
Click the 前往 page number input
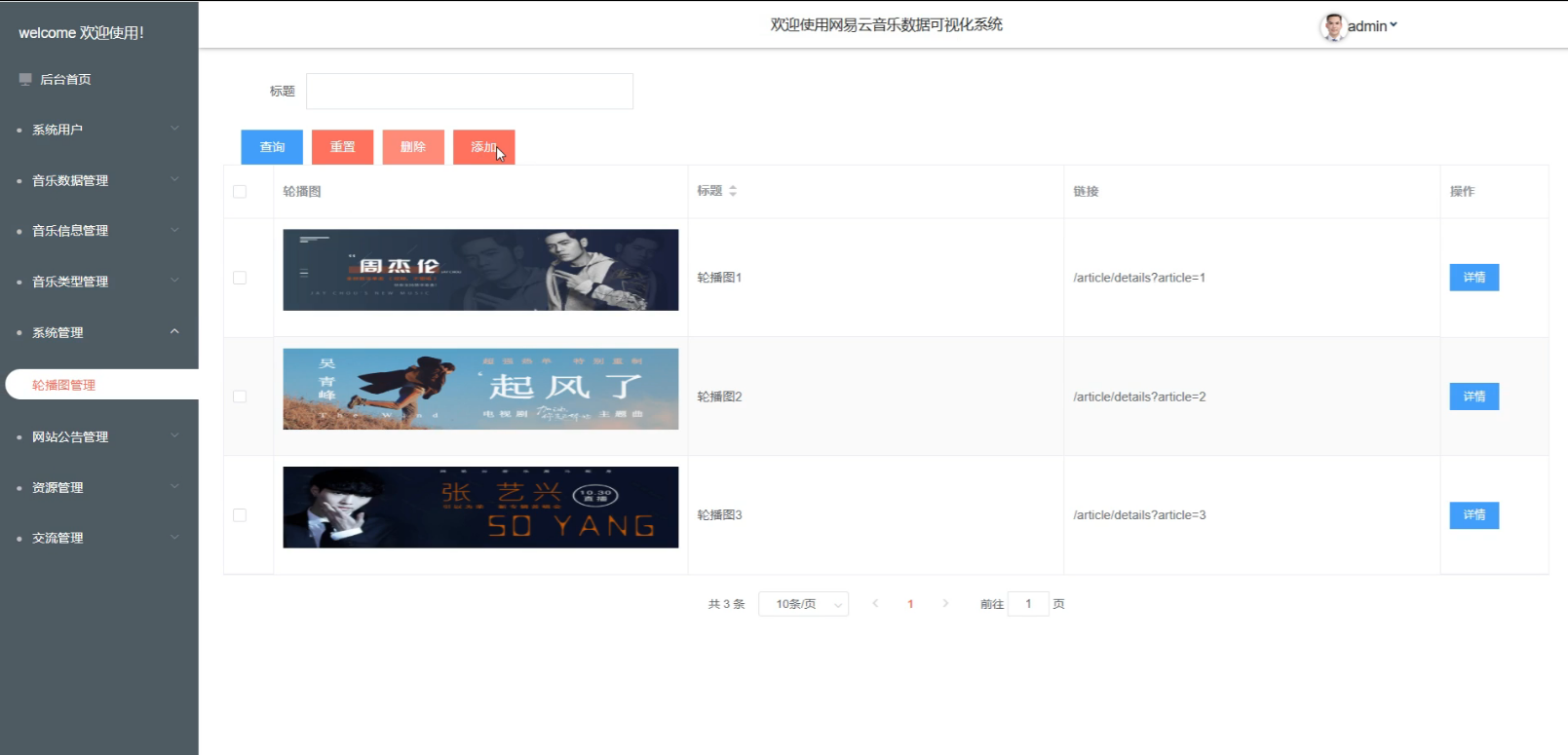1028,604
